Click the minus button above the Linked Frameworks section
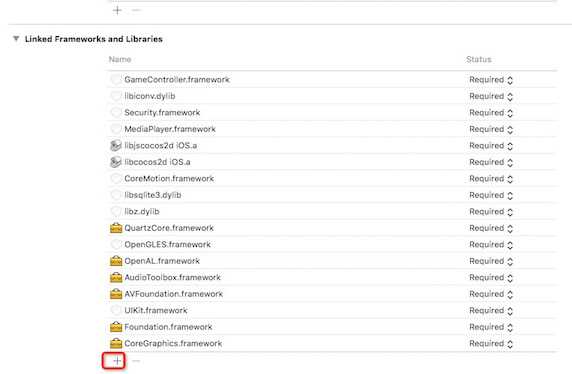The image size is (572, 374). tap(136, 10)
